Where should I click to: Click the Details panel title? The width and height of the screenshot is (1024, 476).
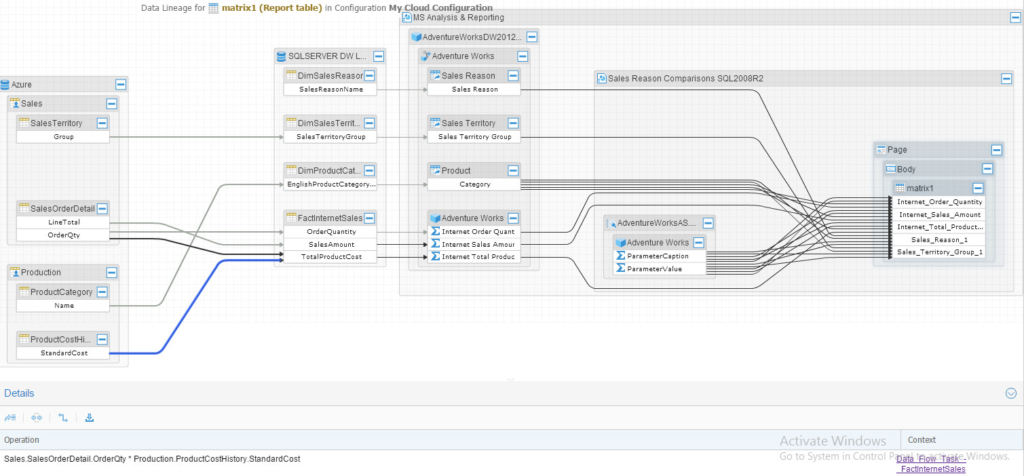[x=19, y=393]
